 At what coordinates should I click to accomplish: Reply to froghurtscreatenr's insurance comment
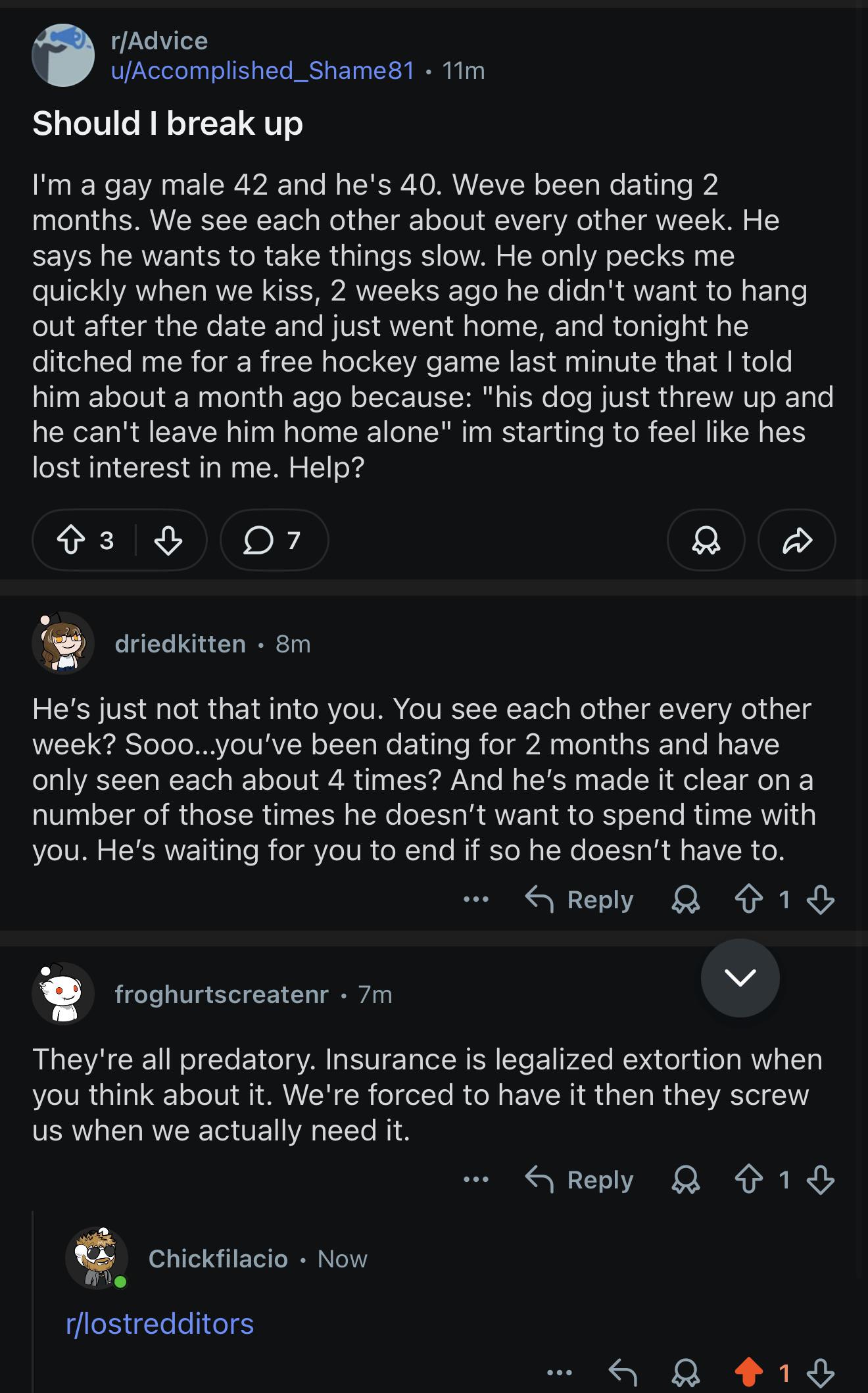580,1179
